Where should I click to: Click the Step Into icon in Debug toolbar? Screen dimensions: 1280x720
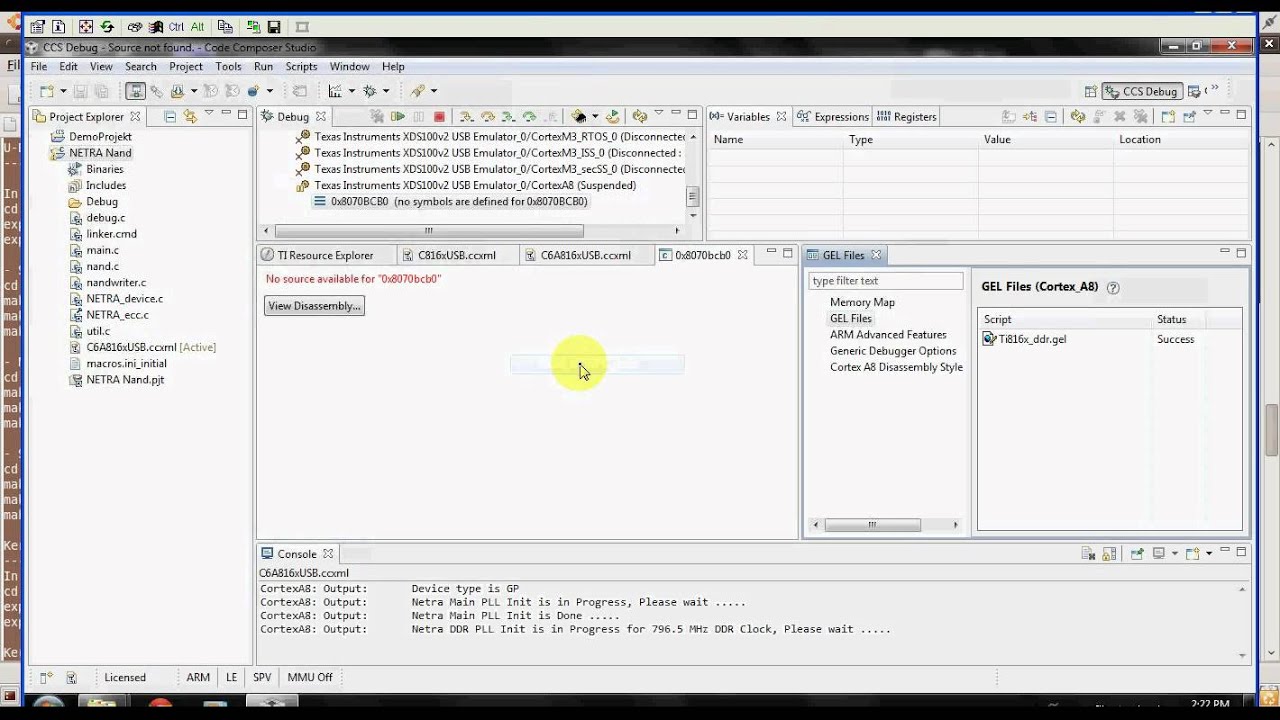[466, 117]
